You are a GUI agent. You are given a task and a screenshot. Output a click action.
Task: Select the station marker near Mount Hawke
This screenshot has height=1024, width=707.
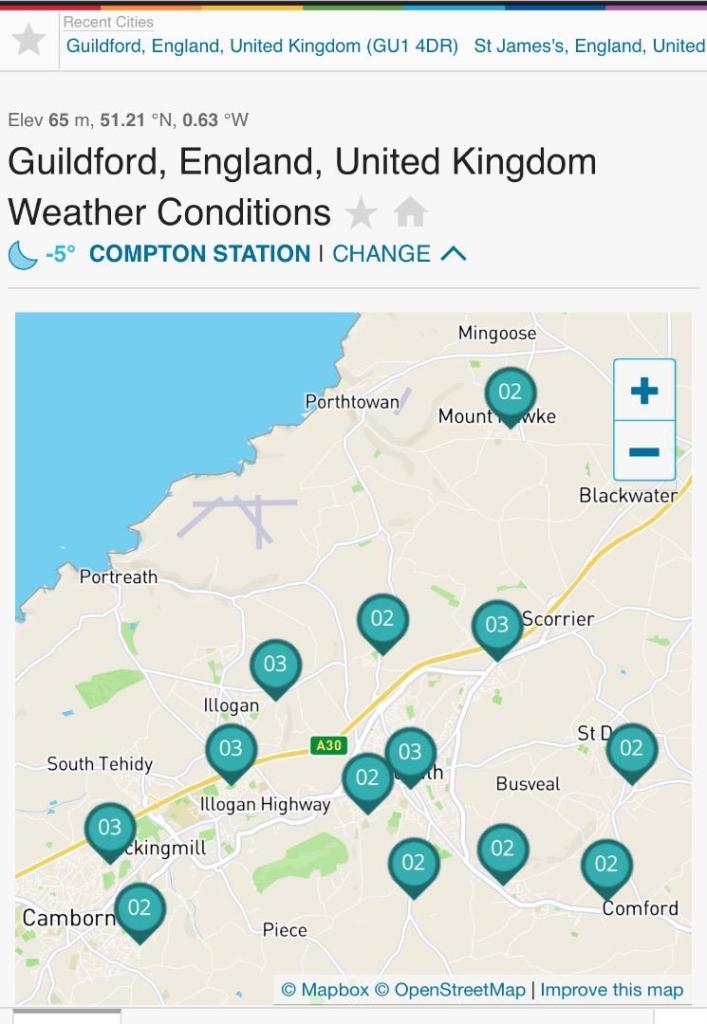click(510, 393)
